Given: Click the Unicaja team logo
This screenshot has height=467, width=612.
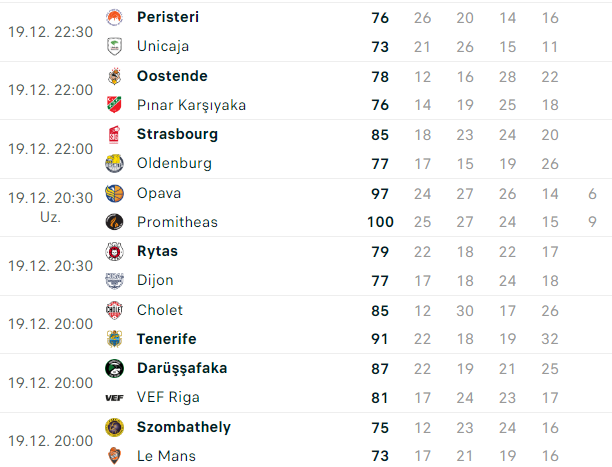Looking at the screenshot, I should click(114, 46).
